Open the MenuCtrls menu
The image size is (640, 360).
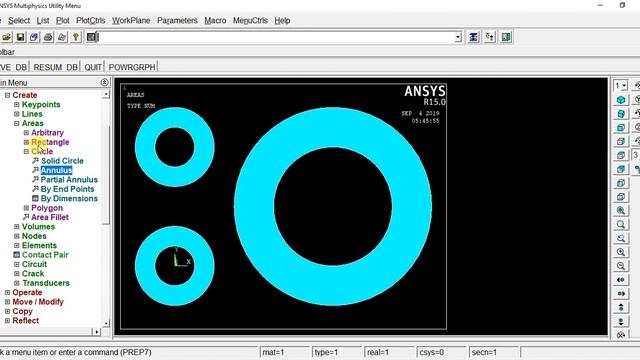coord(250,20)
